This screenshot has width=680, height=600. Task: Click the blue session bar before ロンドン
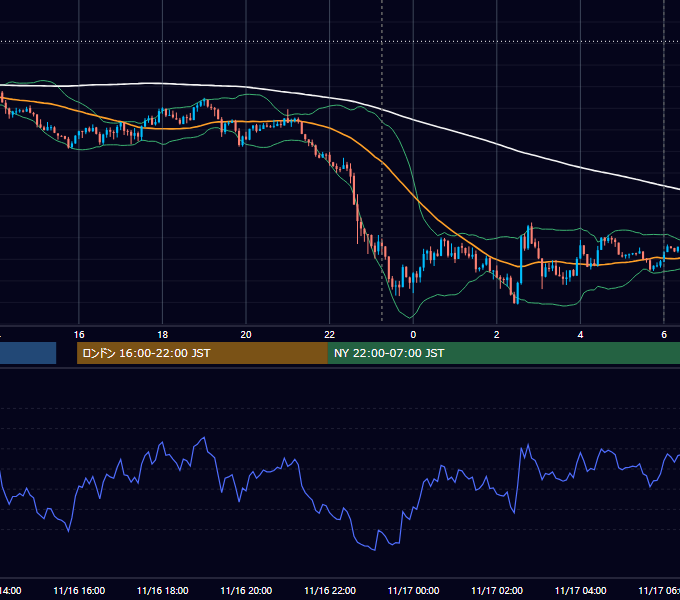click(28, 353)
